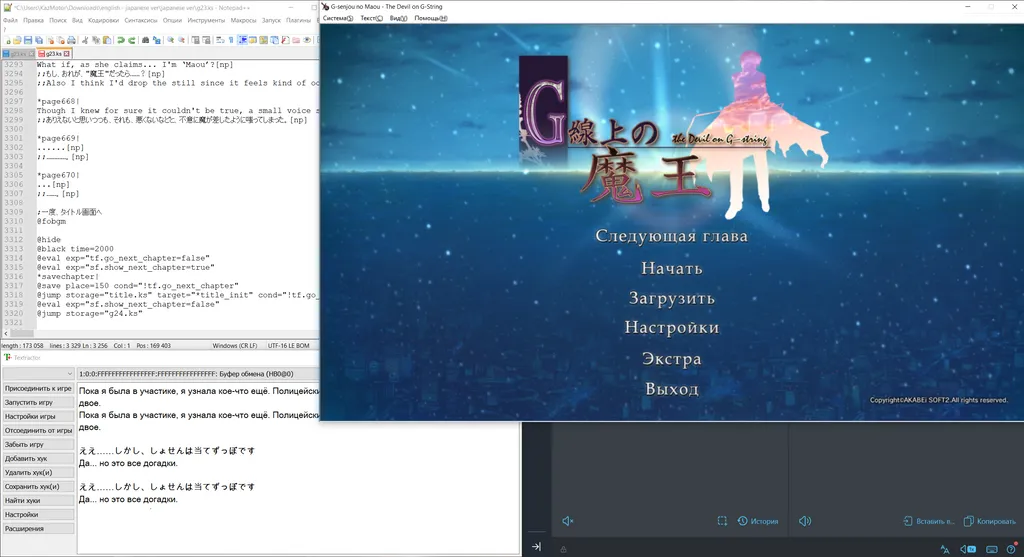The height and width of the screenshot is (557, 1024).
Task: Click the Присоединить к игре button
Action: [x=38, y=388]
